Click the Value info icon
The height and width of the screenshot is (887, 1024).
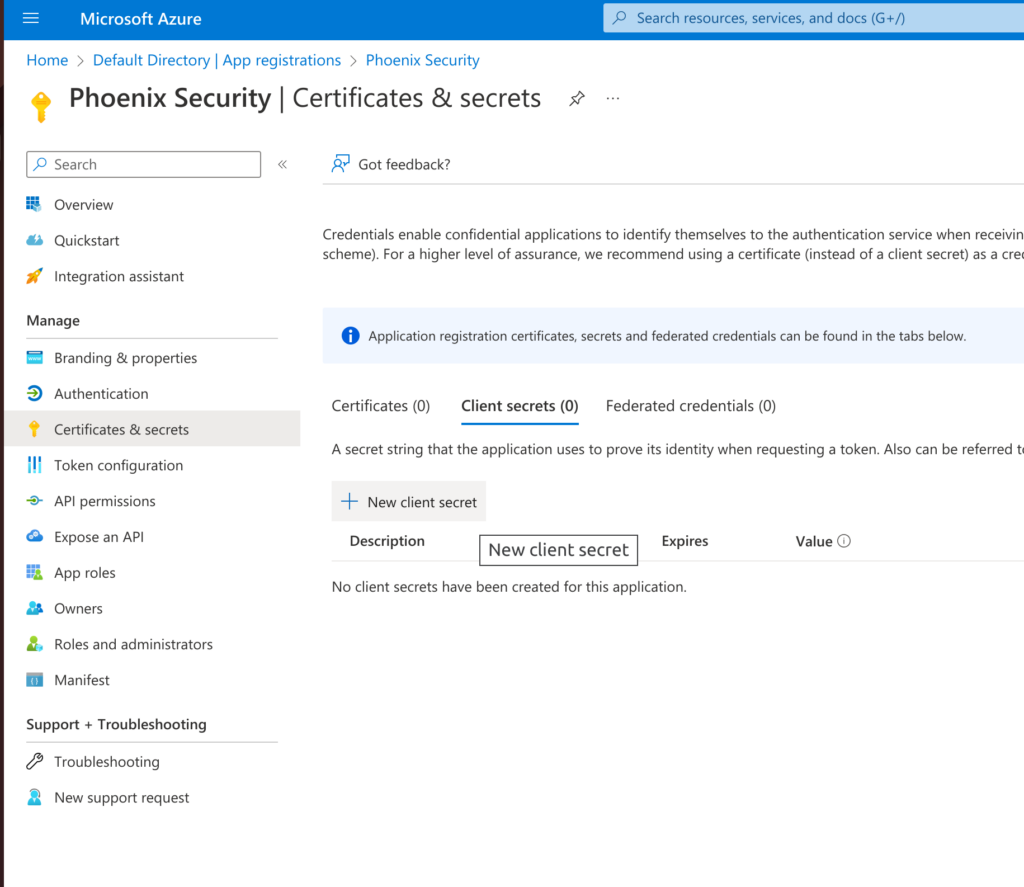[x=844, y=541]
